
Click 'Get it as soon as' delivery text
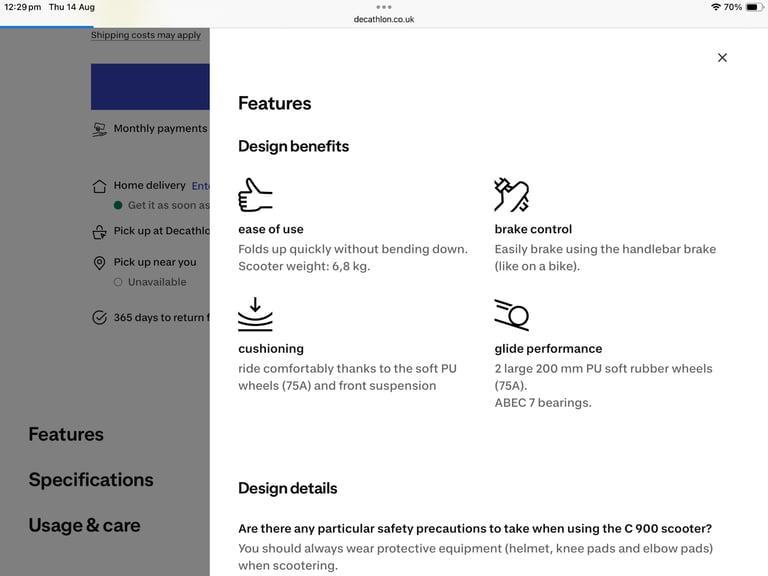168,205
